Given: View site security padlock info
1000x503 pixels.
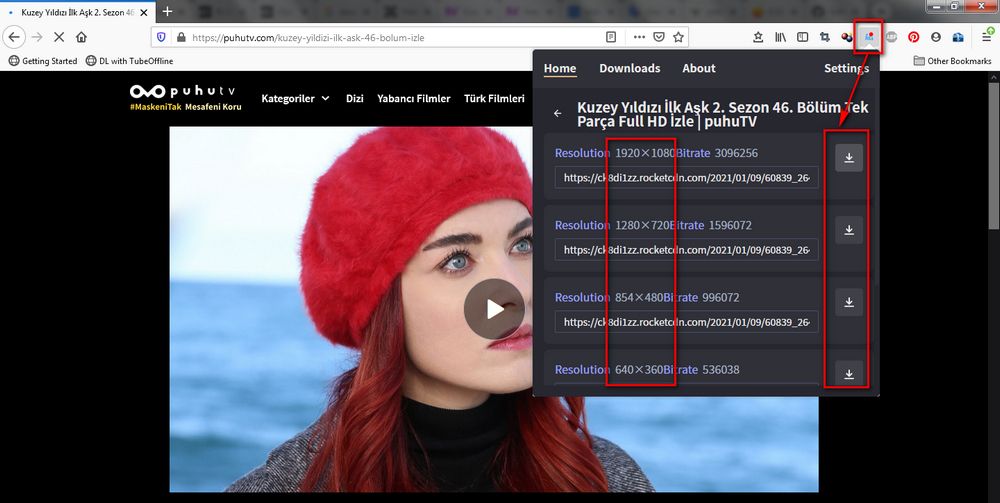Looking at the screenshot, I should (180, 37).
